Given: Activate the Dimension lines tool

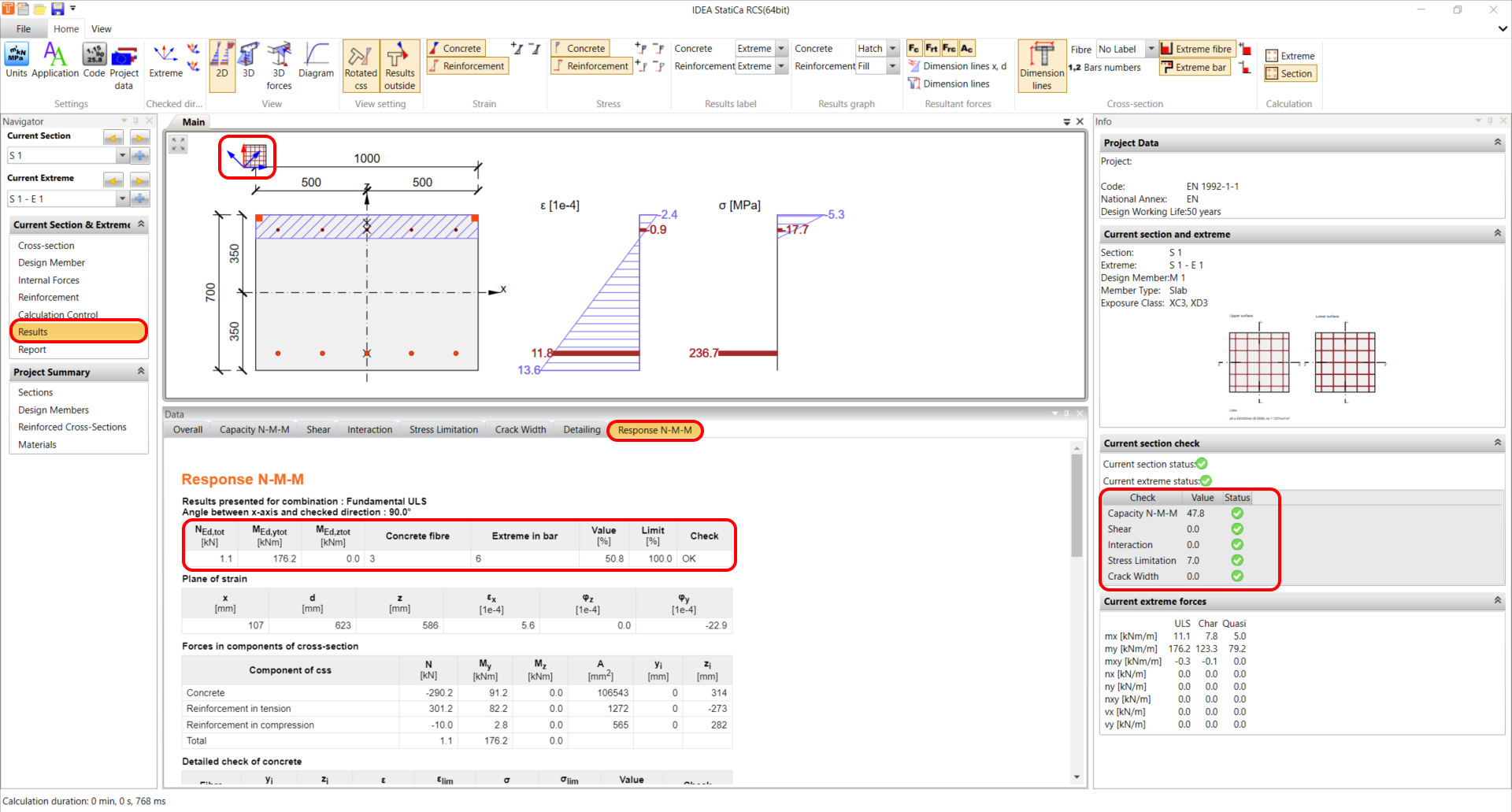Looking at the screenshot, I should (1041, 65).
